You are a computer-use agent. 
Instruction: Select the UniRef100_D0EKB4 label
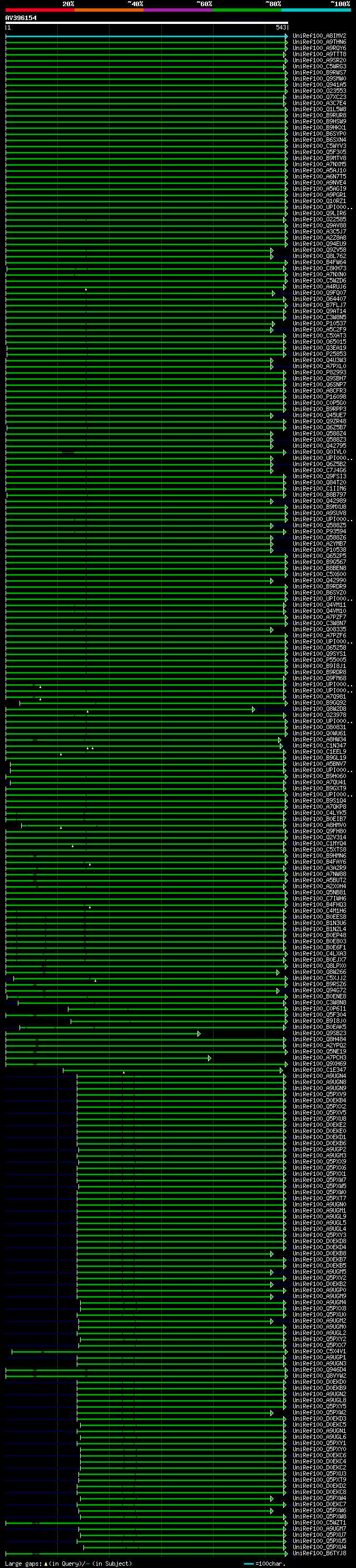319,1101
